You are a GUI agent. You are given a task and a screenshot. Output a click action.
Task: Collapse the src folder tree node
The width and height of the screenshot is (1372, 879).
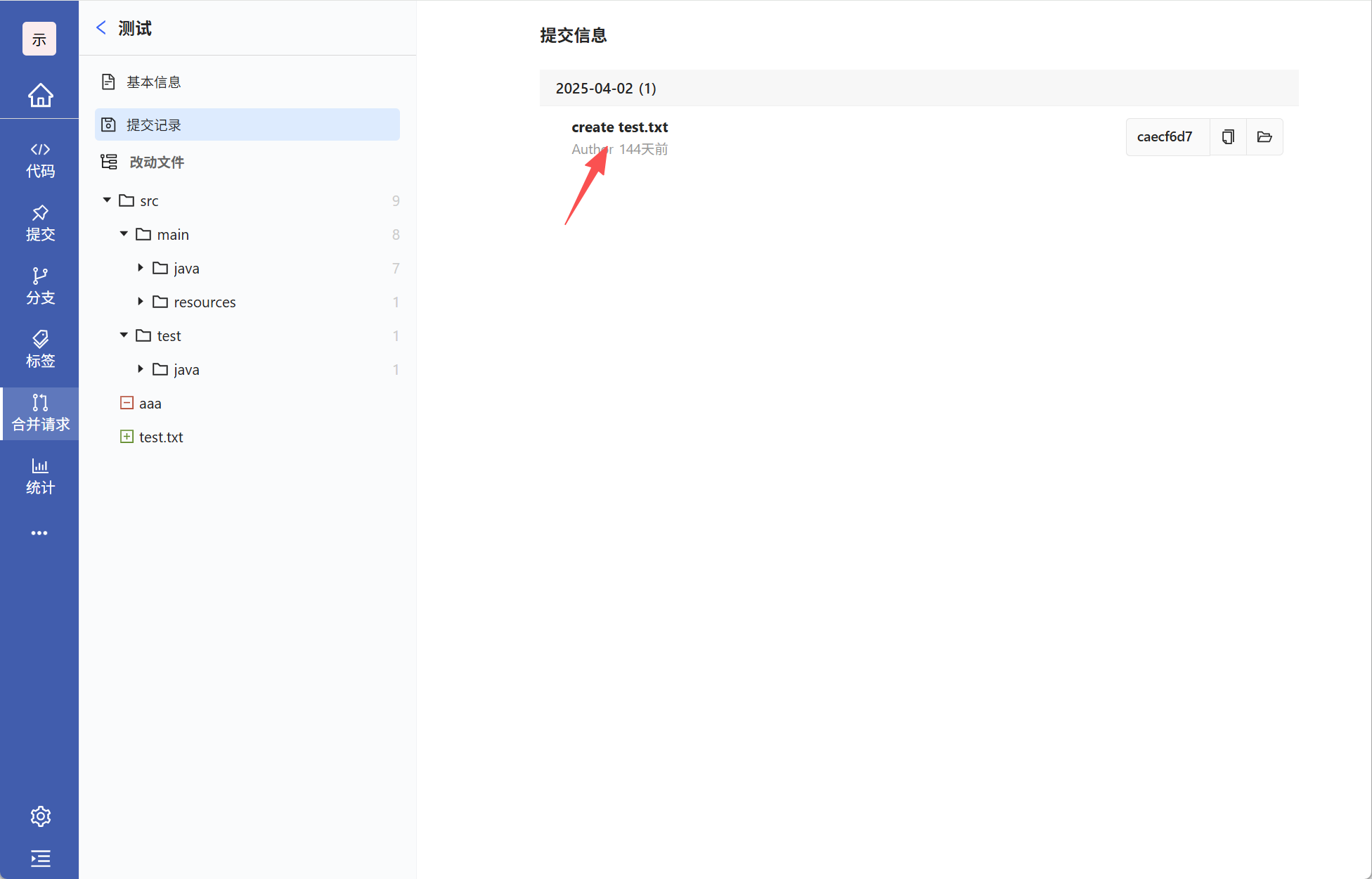107,200
